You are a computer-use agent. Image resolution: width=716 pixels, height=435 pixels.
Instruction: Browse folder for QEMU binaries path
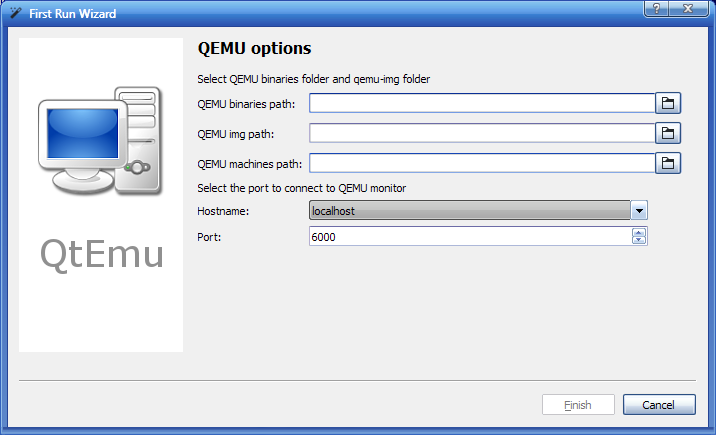pyautogui.click(x=668, y=103)
